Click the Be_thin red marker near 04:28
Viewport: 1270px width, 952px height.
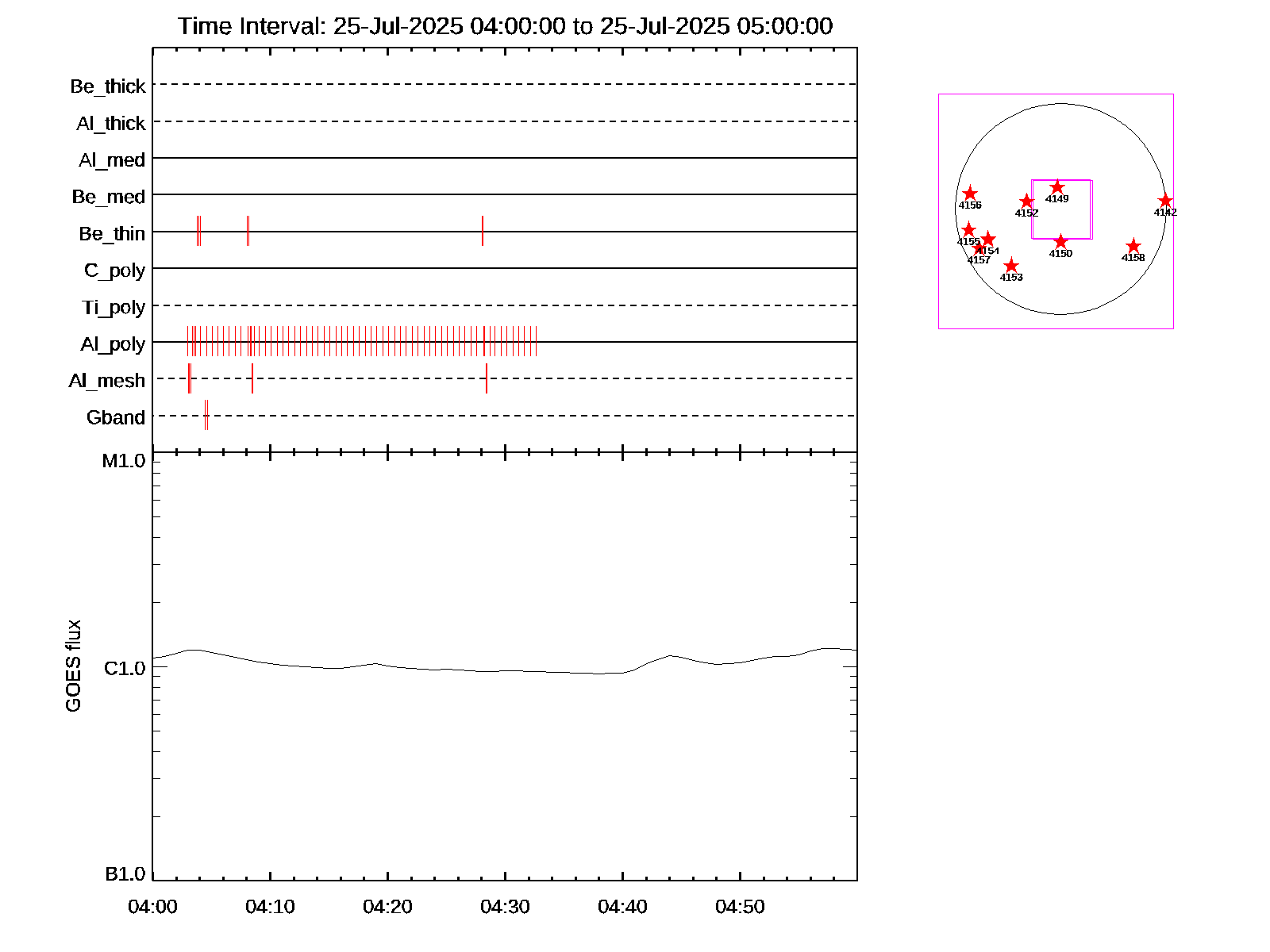(x=482, y=231)
